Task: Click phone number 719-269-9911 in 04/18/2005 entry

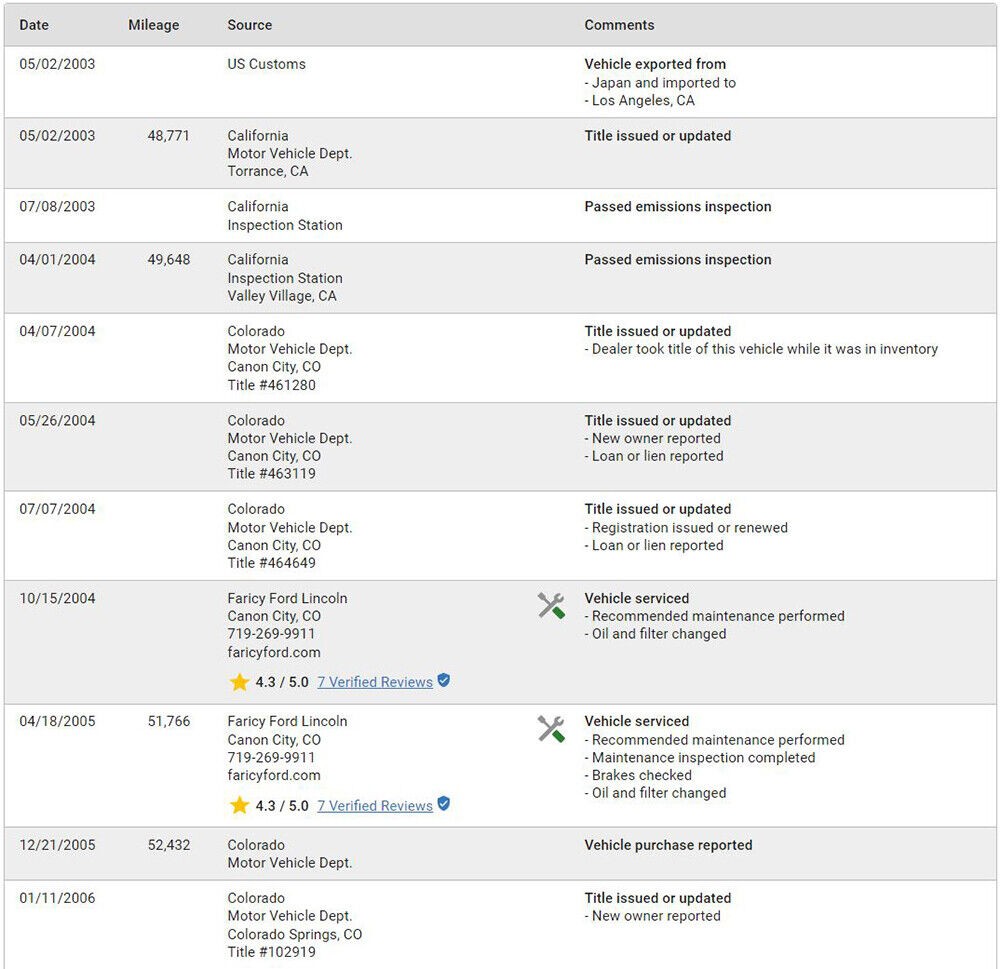Action: pyautogui.click(x=271, y=758)
